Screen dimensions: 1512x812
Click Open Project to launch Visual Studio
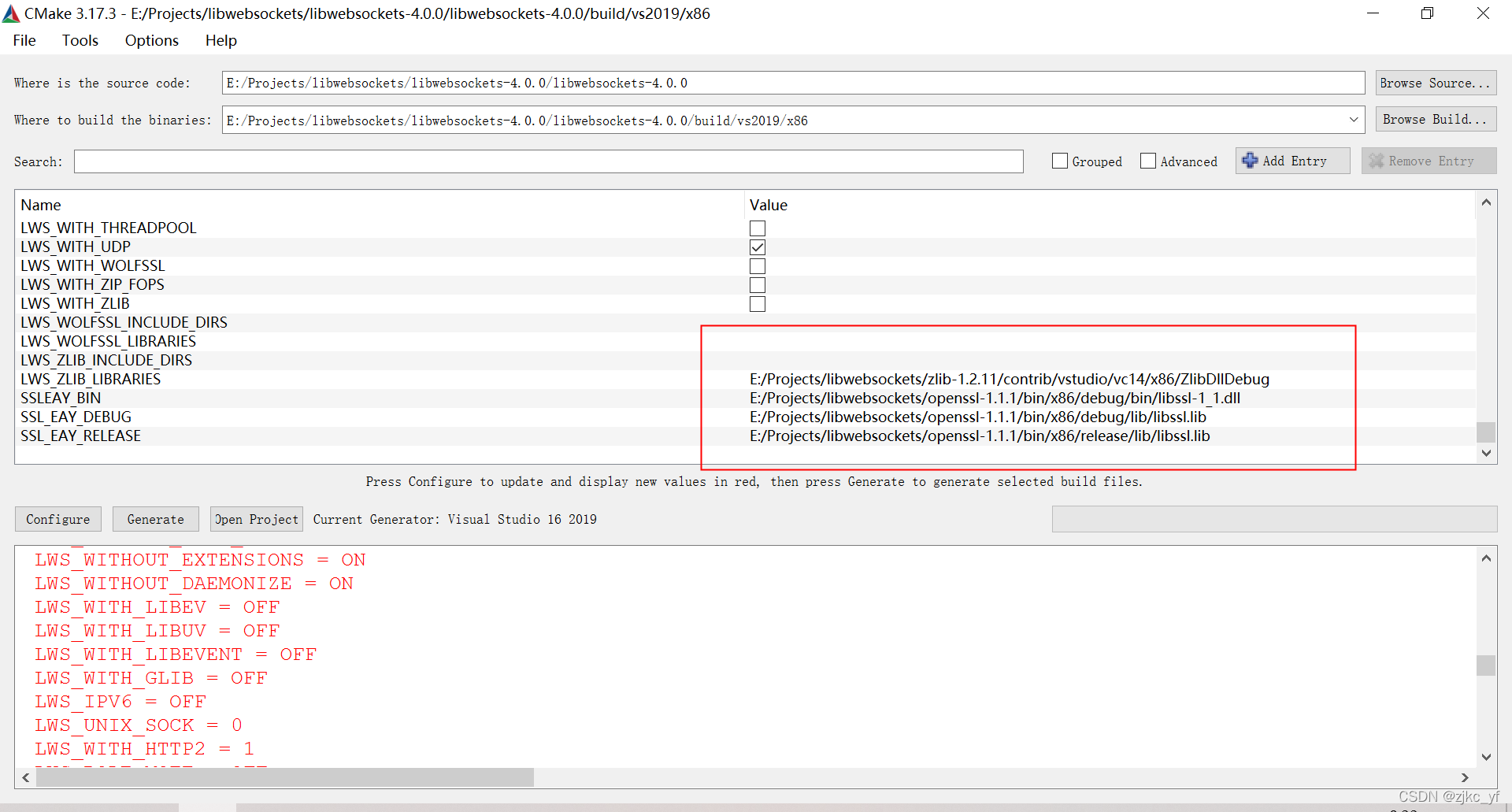[x=256, y=518]
